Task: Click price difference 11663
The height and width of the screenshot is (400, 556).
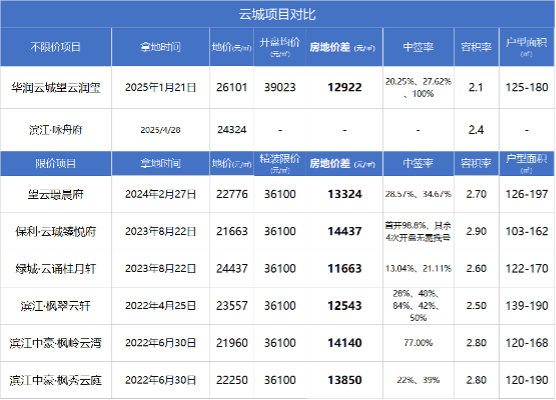Action: tap(345, 268)
